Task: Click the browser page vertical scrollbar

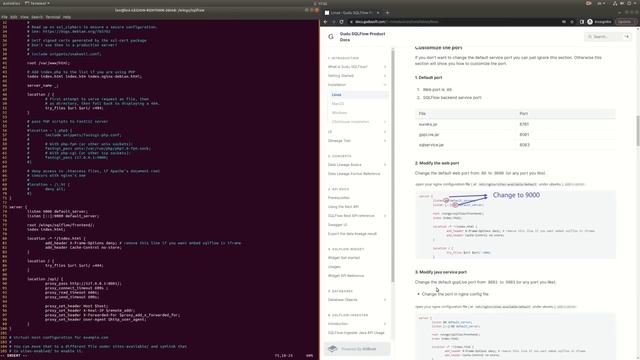Action: click(638, 131)
